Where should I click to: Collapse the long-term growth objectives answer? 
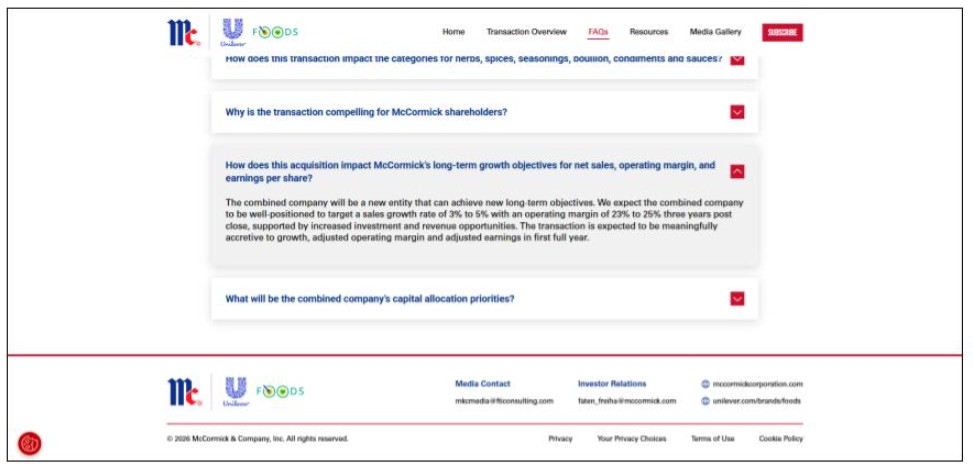737,171
